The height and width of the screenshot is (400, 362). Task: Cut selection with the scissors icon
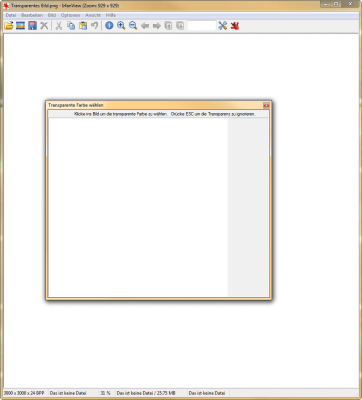pos(59,26)
